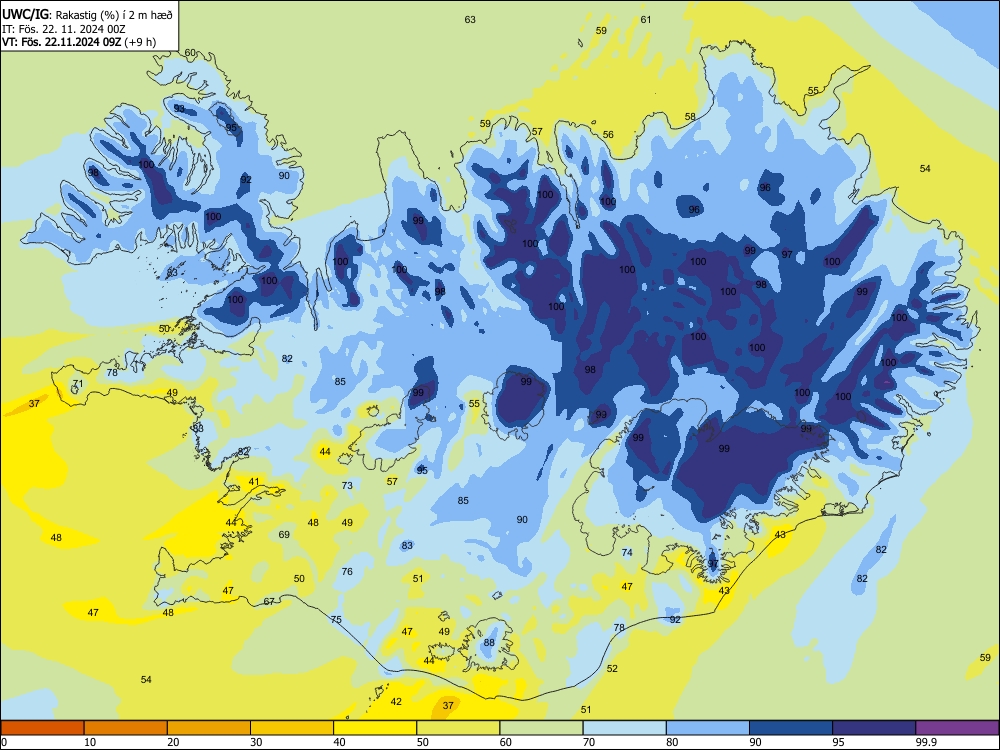Click the dark orange 0–10 legend swatch
1000x750 pixels.
tap(42, 728)
